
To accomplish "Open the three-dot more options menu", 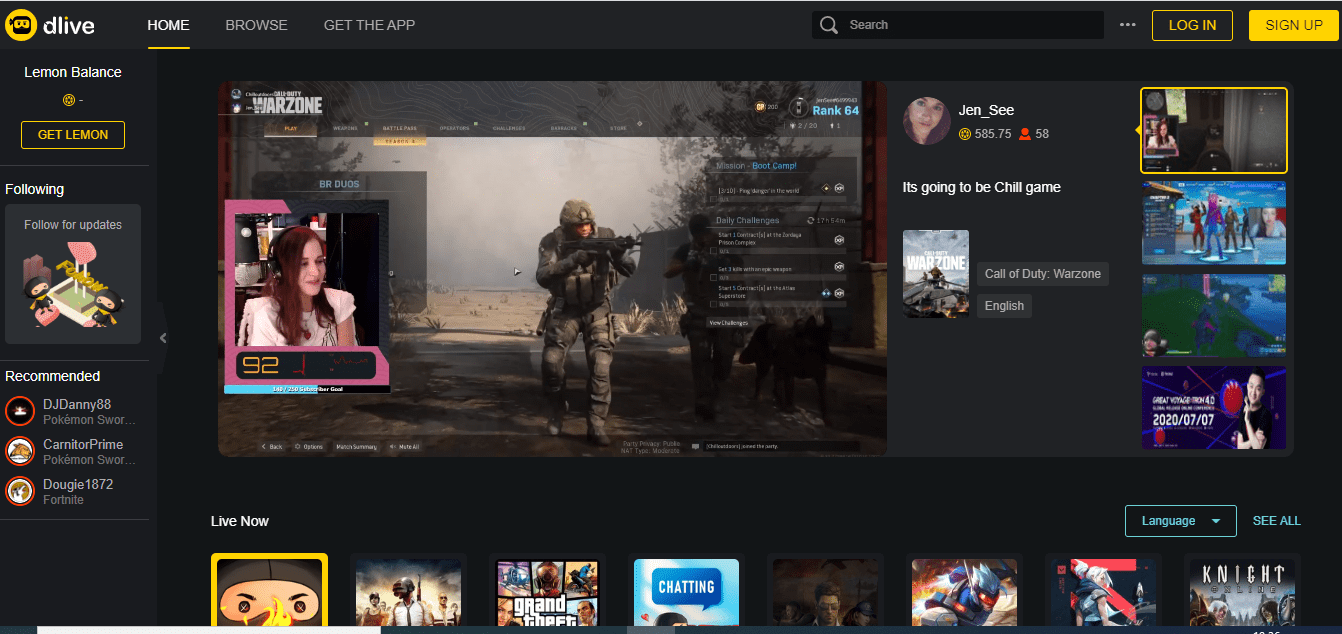I will [x=1128, y=25].
